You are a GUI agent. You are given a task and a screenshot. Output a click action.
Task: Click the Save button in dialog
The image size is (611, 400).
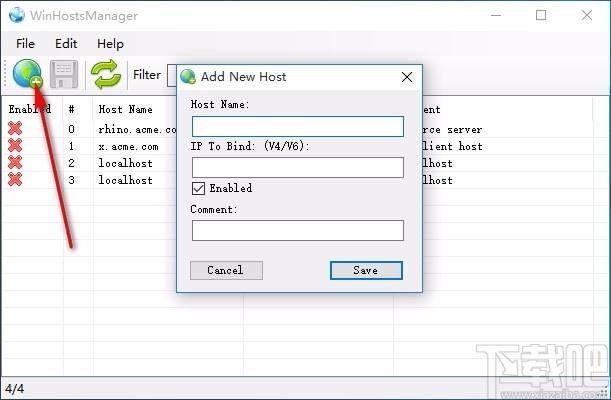366,270
